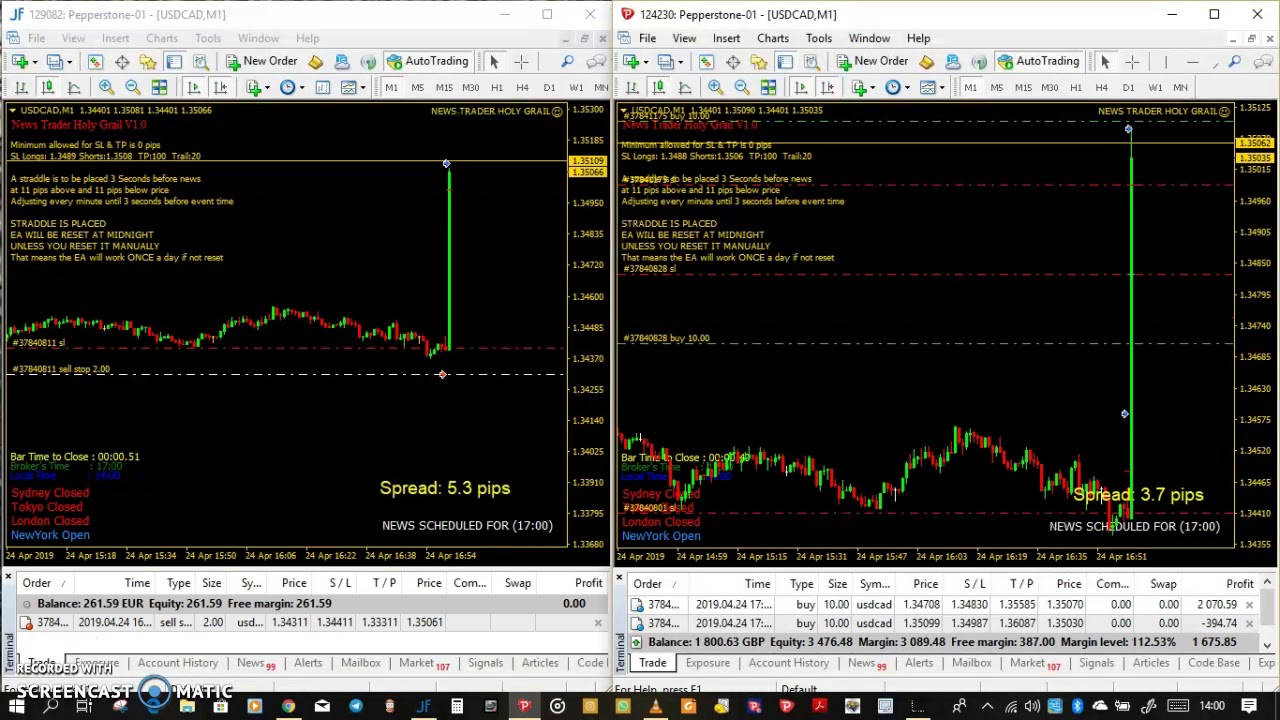1280x720 pixels.
Task: Toggle Navigator star folder icon in right window
Action: tap(759, 62)
